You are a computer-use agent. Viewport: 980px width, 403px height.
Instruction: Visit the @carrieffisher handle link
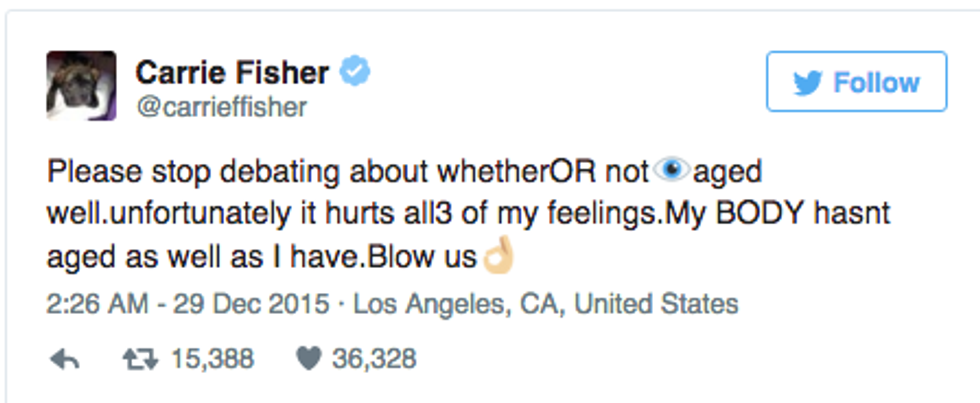(221, 106)
